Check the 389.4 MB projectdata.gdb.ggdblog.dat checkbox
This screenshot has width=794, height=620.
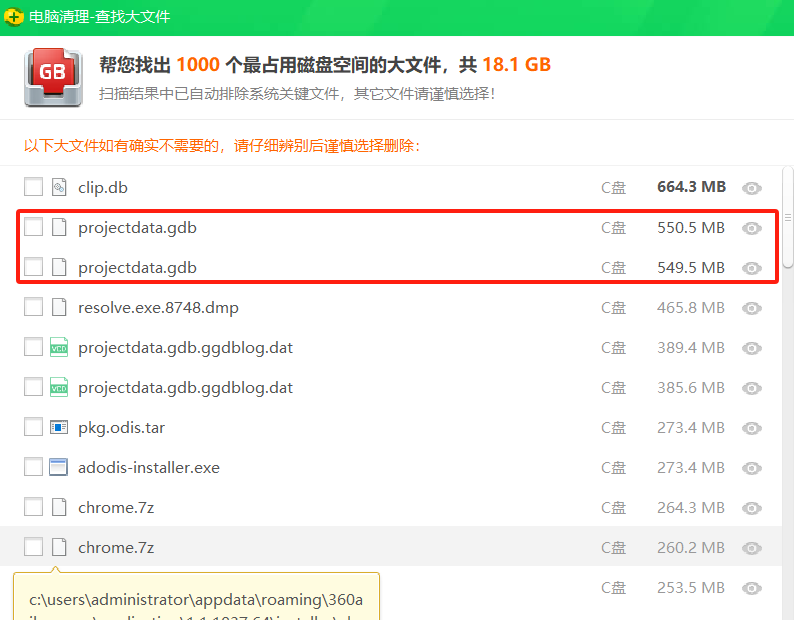pyautogui.click(x=33, y=346)
